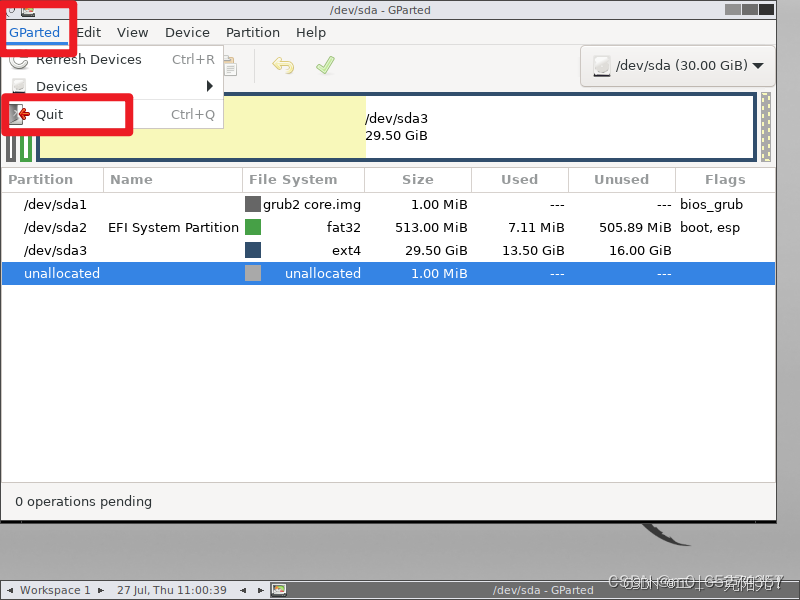Click the 29.50 GiB size cell

436,251
